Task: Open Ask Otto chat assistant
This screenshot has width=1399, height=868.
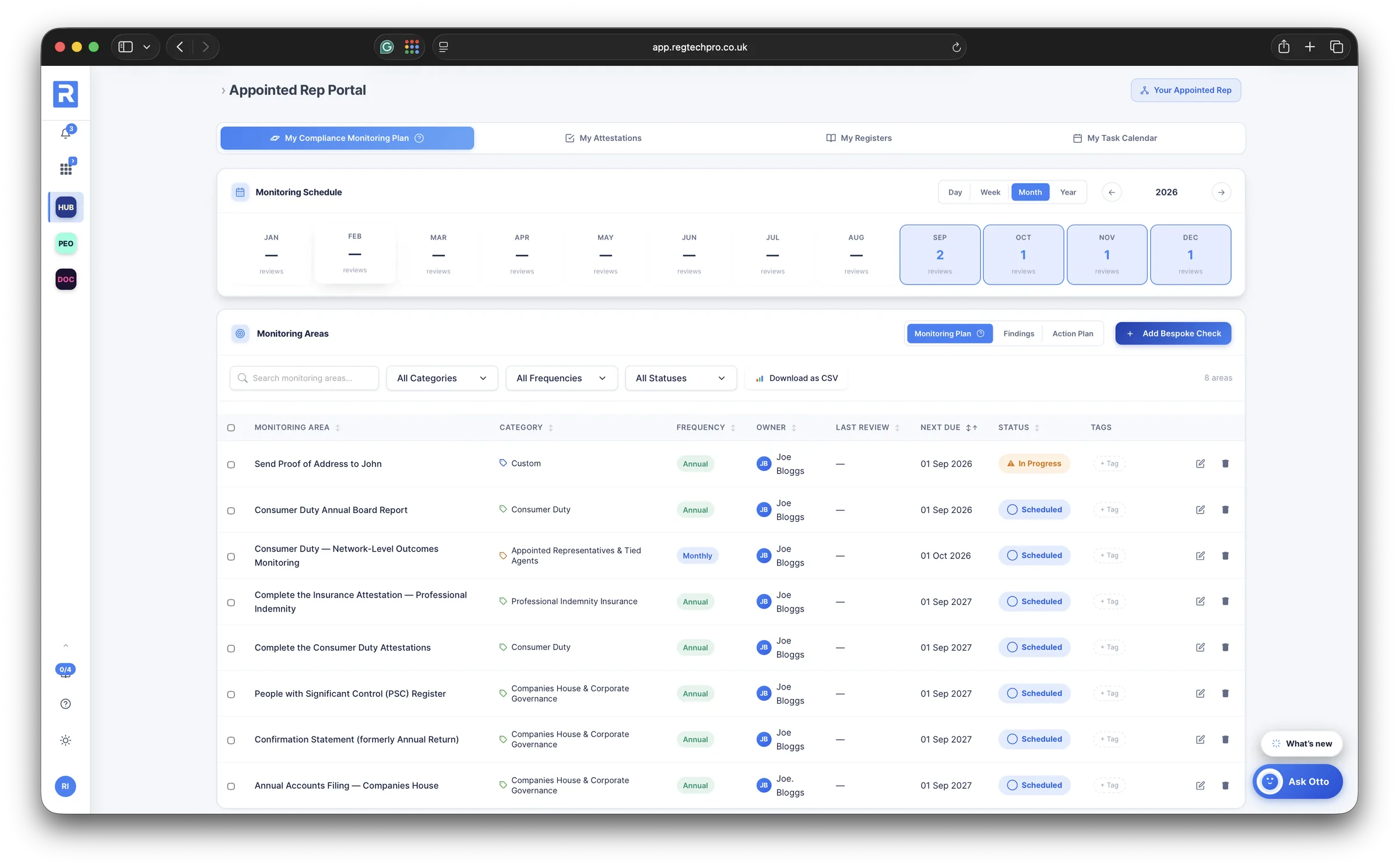Action: point(1298,781)
